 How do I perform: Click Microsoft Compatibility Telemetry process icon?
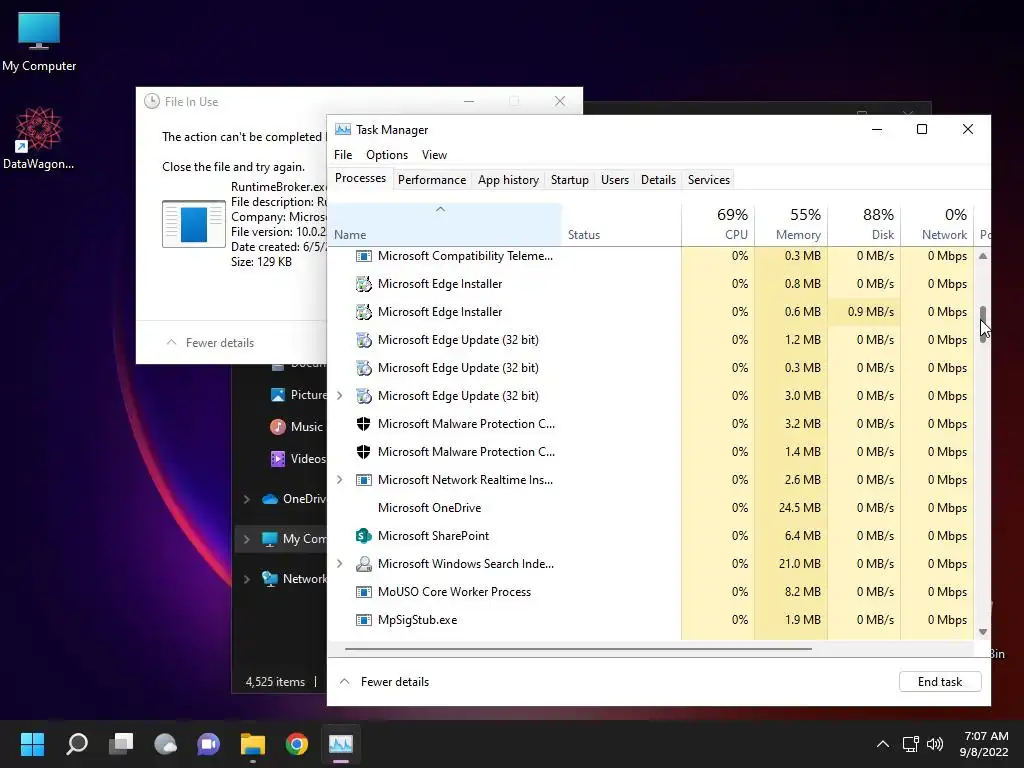pos(363,256)
